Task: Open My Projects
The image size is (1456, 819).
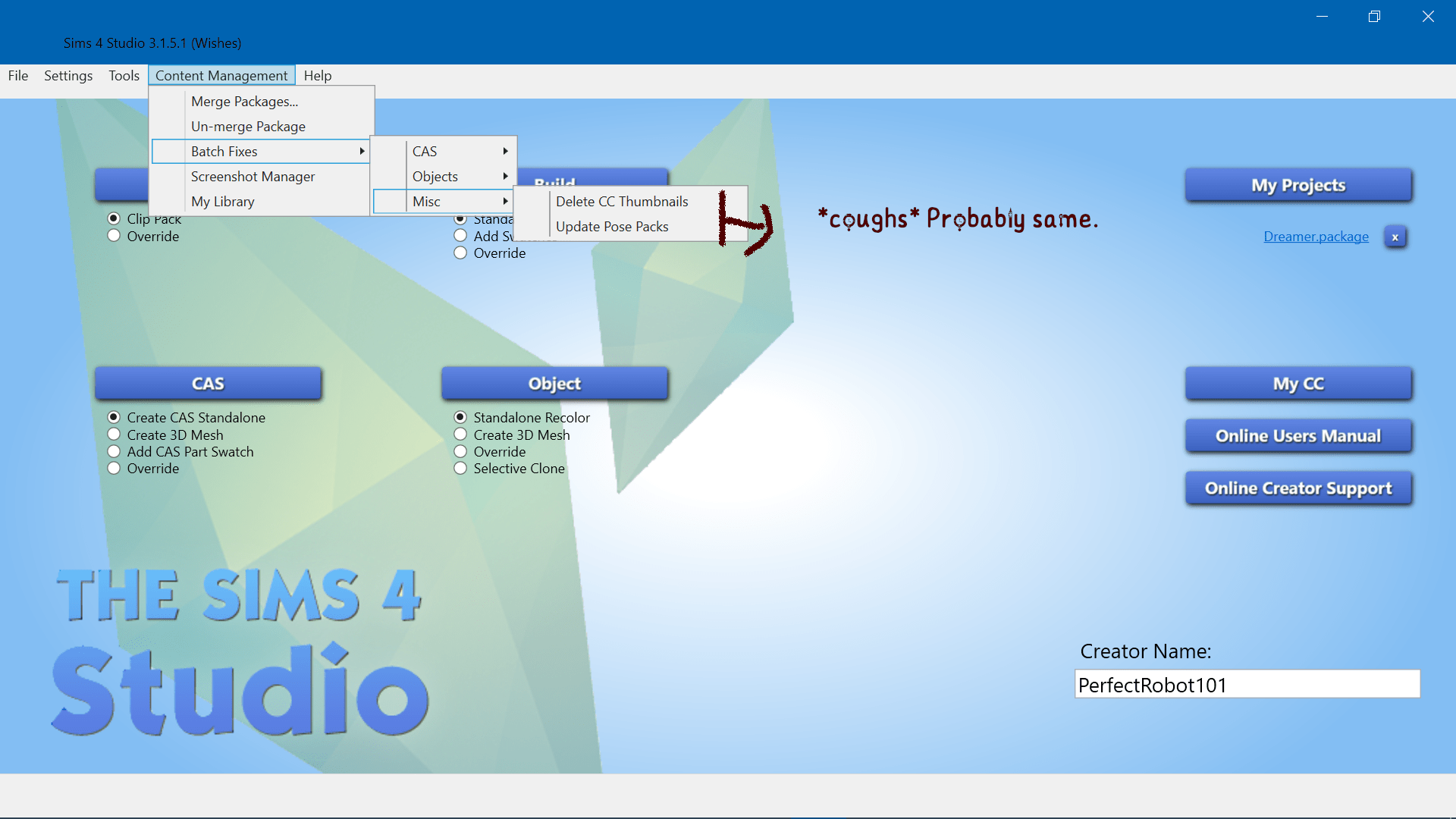Action: [1298, 185]
